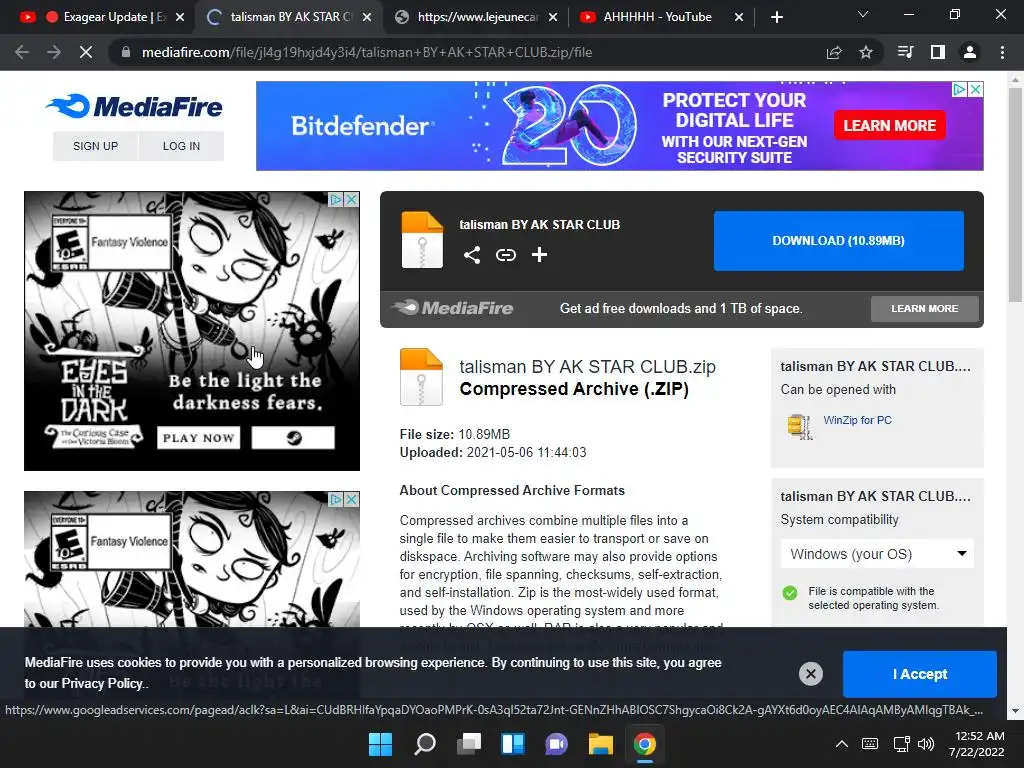Show hidden icons in system tray
The image size is (1024, 768).
842,744
